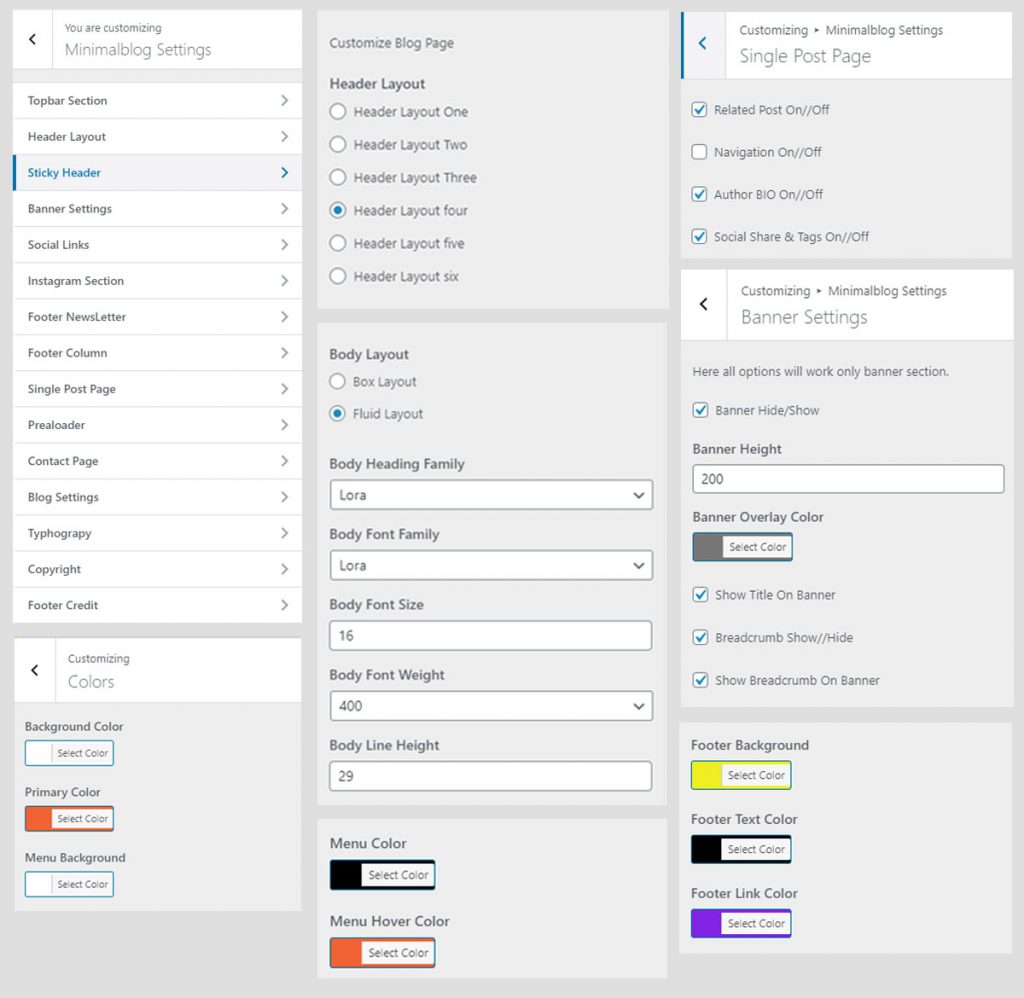Open the Copyright section
This screenshot has width=1024, height=998.
157,569
